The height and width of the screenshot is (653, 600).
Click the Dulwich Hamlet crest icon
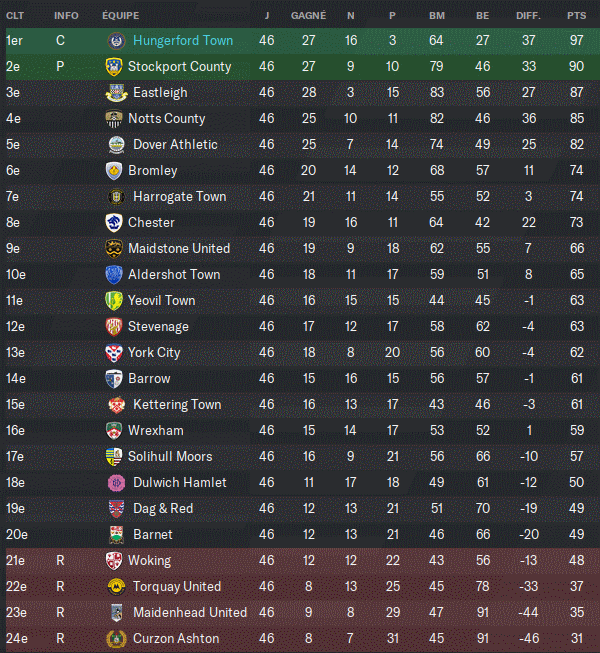[116, 483]
